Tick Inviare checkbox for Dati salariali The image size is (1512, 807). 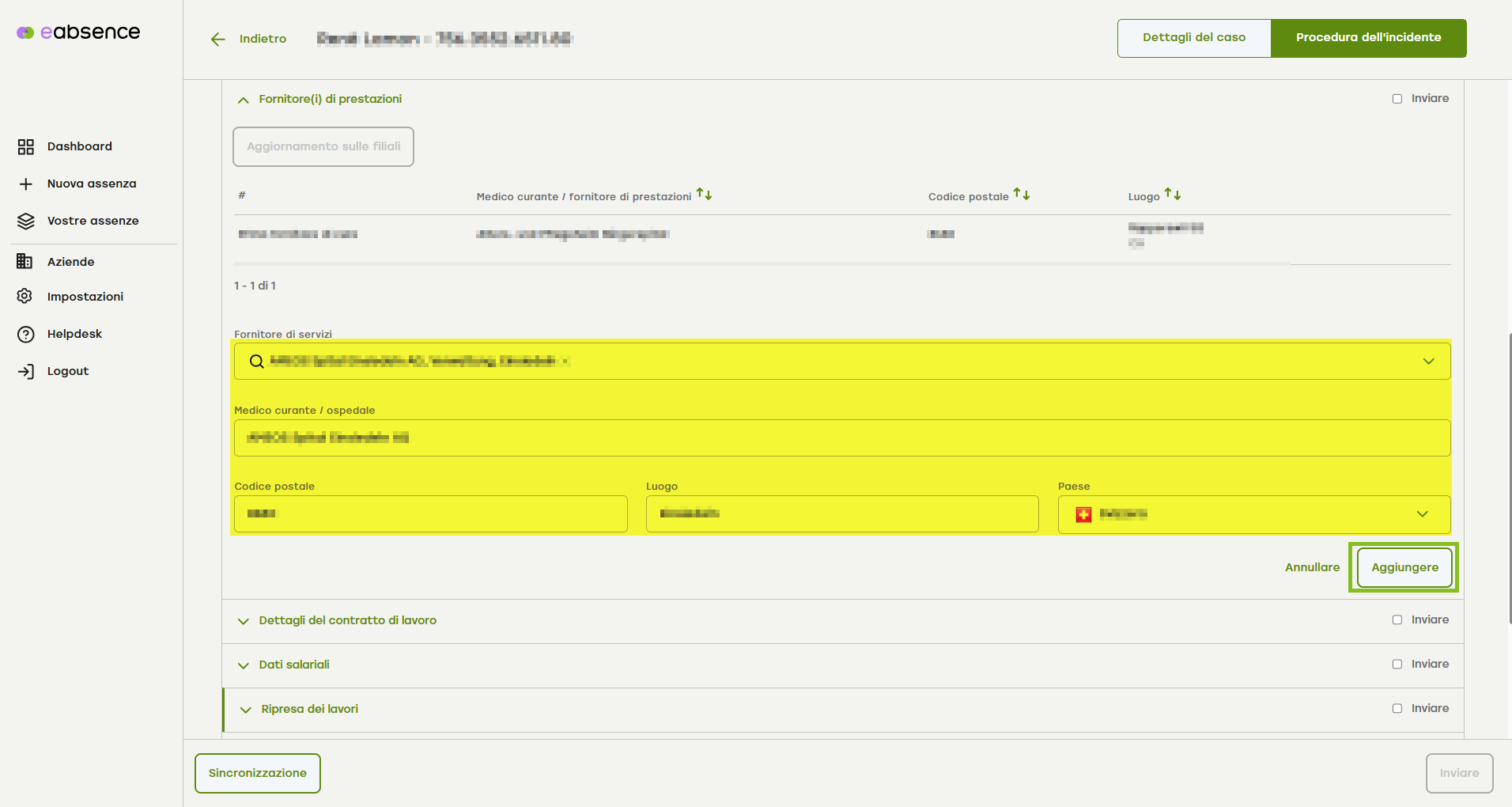(x=1397, y=665)
